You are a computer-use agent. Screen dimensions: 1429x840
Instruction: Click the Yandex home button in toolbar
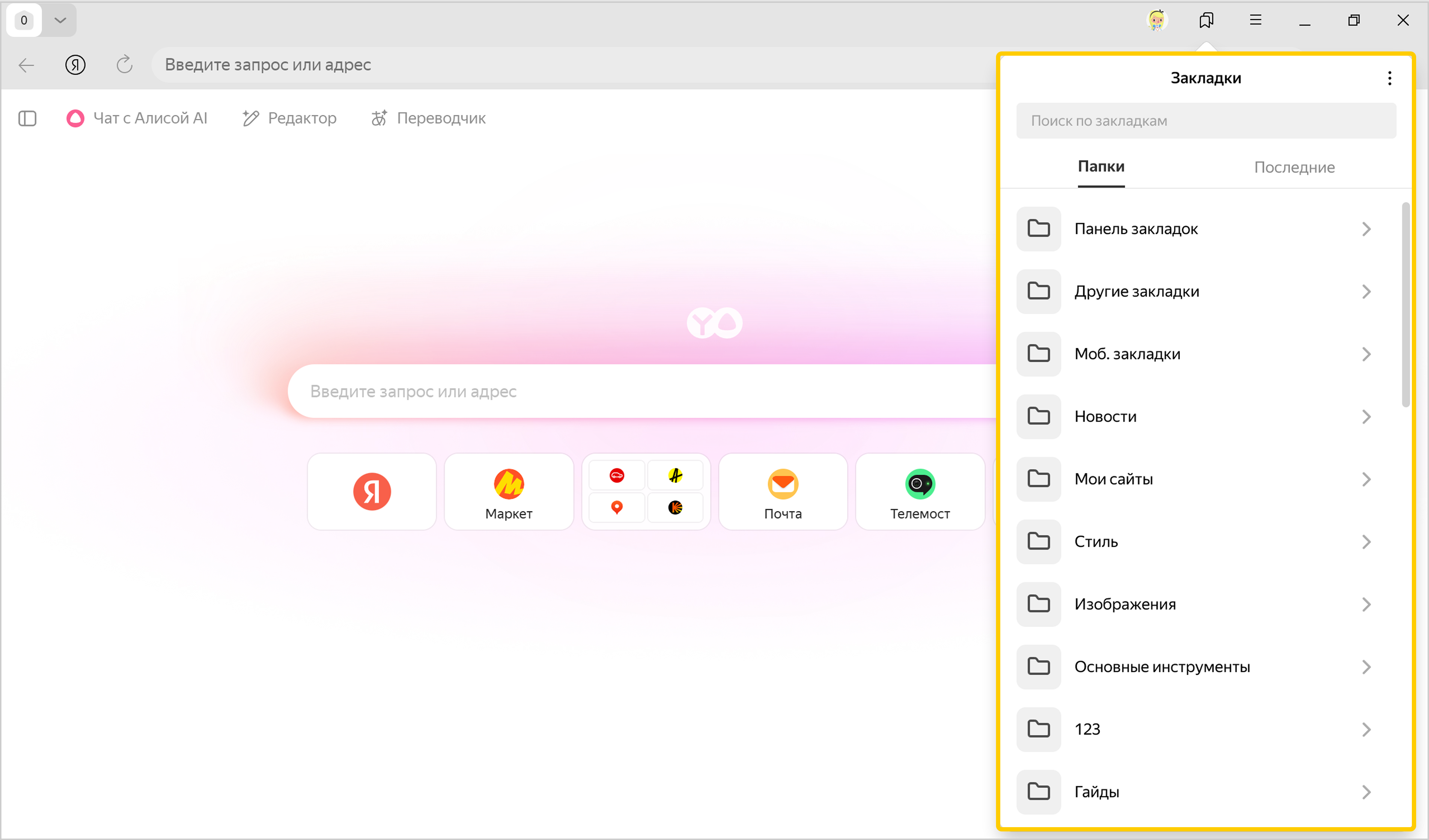pyautogui.click(x=75, y=65)
